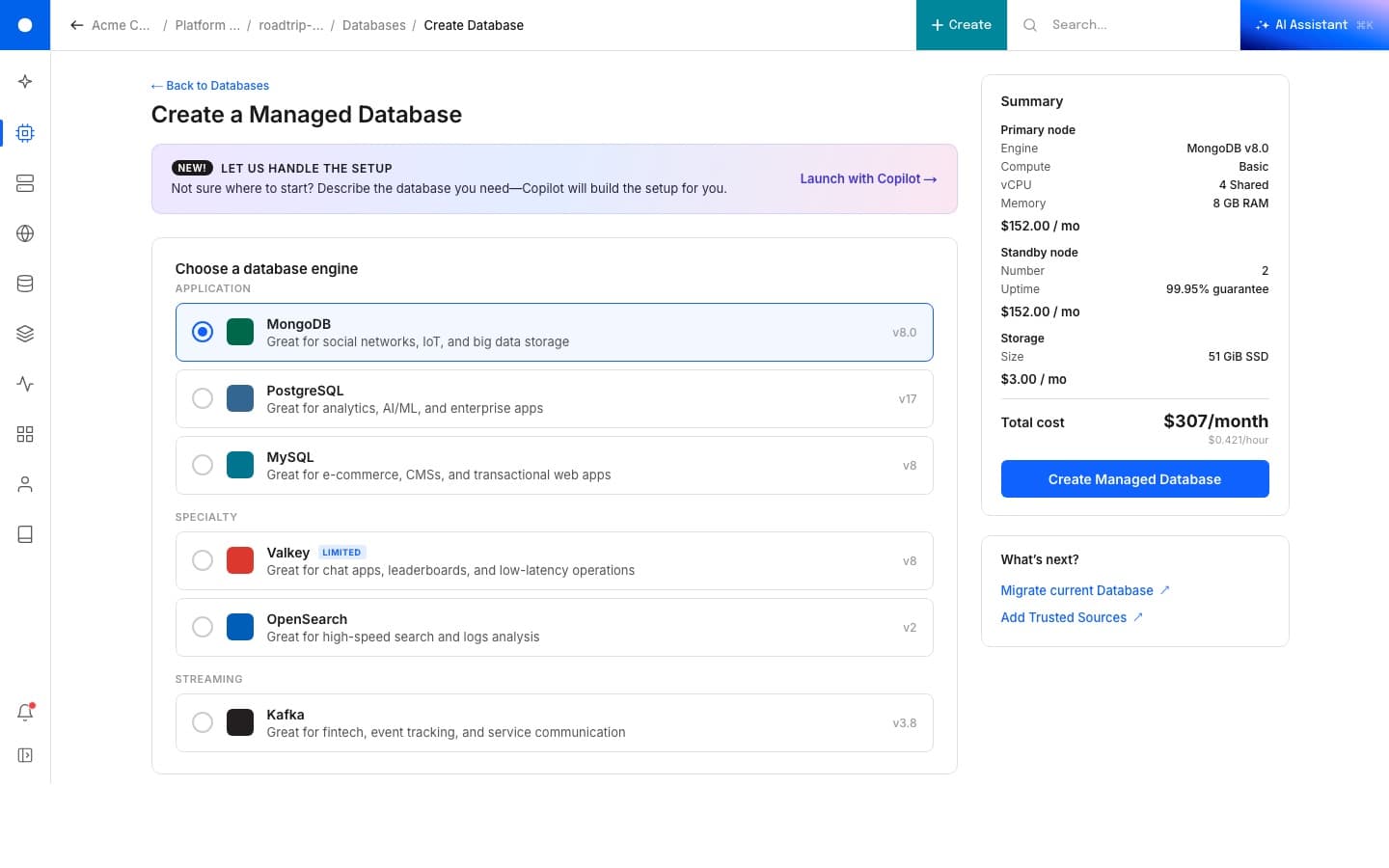This screenshot has width=1389, height=868.
Task: Click the v2 version label for OpenSearch
Action: pos(910,627)
